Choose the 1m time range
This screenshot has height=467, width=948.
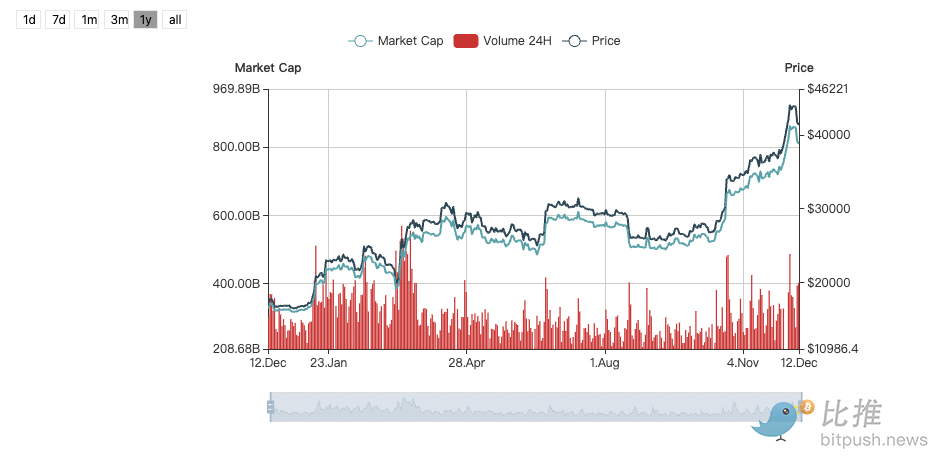click(x=88, y=19)
